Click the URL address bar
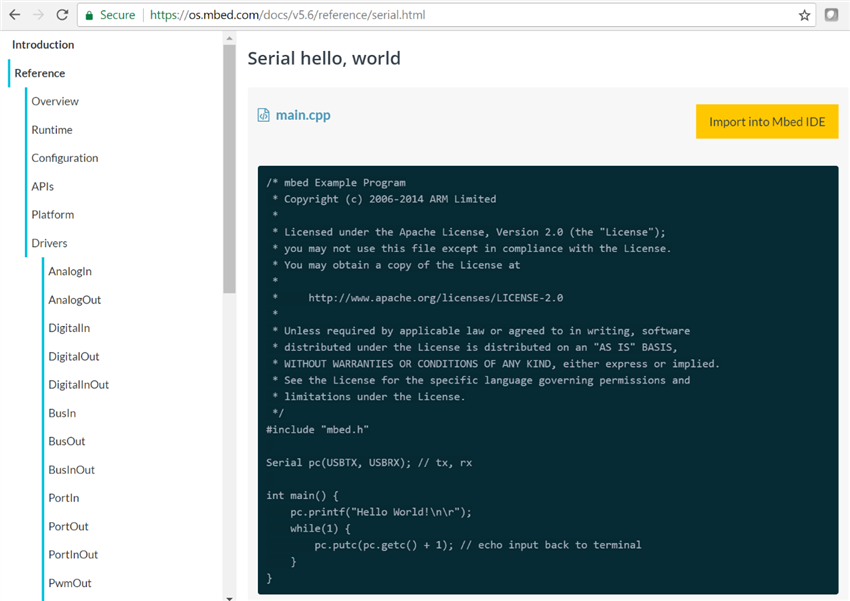 tap(450, 16)
